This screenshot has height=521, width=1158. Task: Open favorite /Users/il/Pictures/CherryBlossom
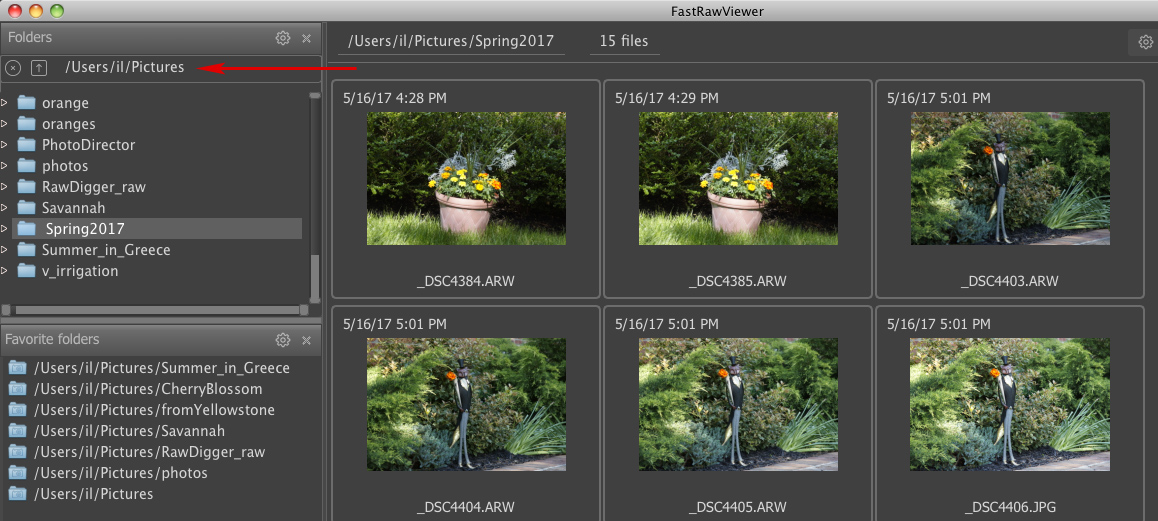pyautogui.click(x=148, y=389)
